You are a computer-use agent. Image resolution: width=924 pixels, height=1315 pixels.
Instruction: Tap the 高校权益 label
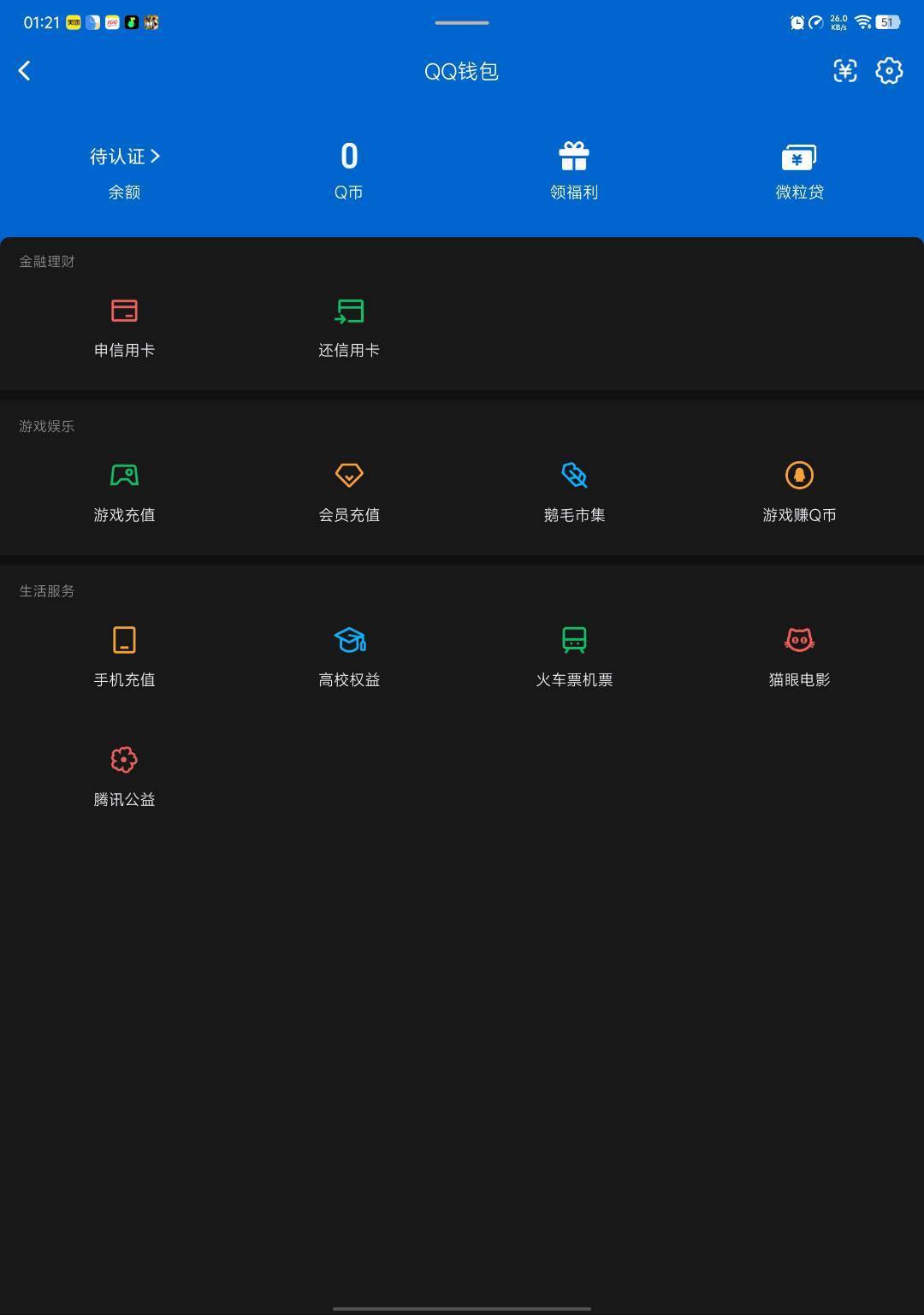pyautogui.click(x=349, y=680)
